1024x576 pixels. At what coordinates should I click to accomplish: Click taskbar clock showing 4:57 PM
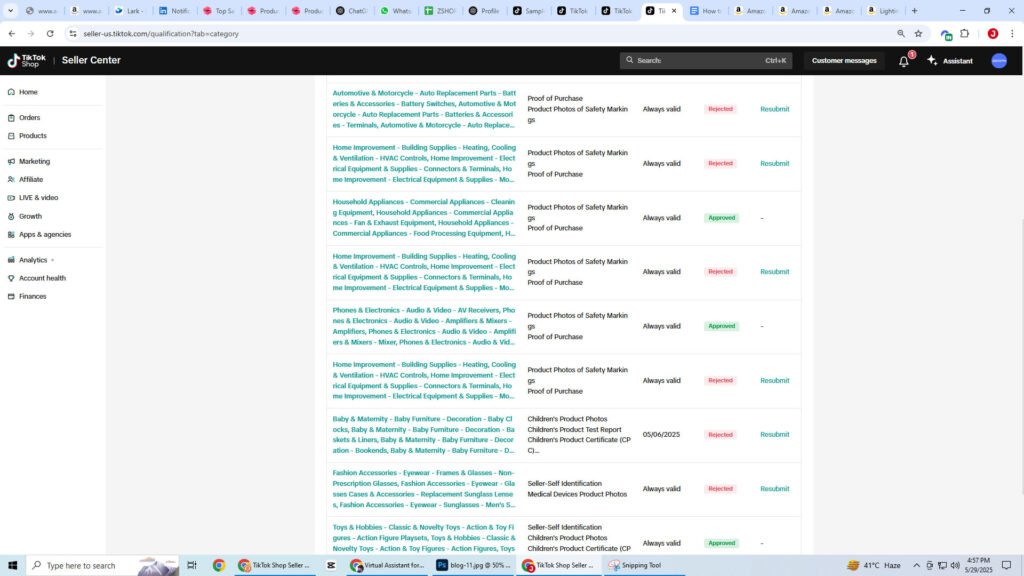click(x=978, y=566)
